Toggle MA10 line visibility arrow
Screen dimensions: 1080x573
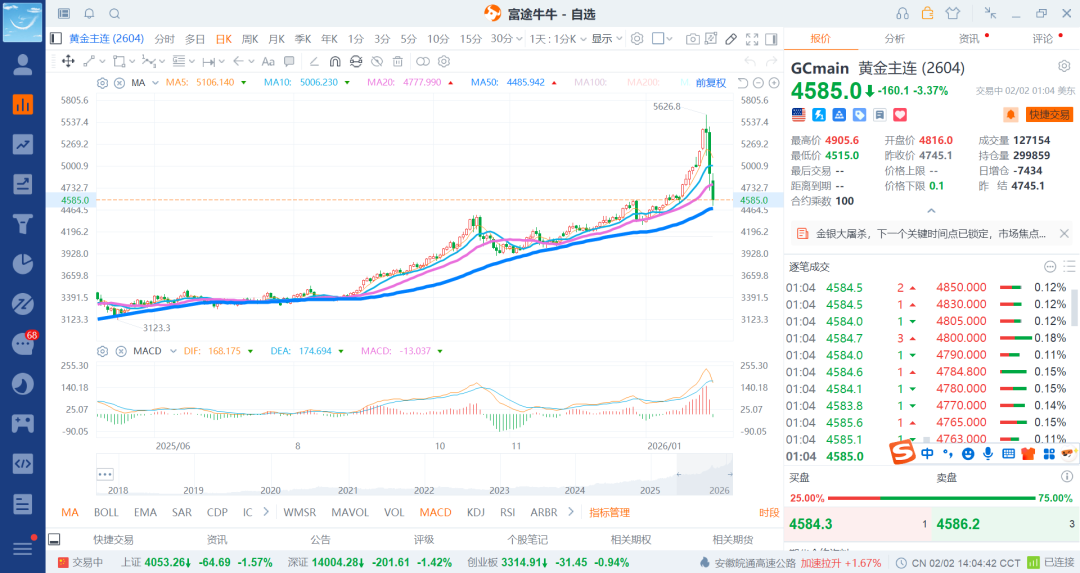tap(347, 83)
